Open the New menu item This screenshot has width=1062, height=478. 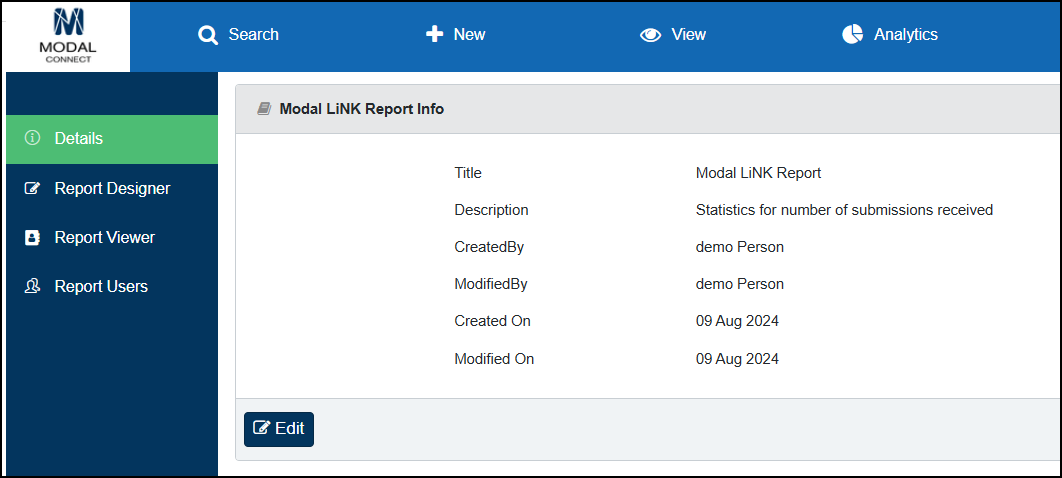pyautogui.click(x=455, y=35)
